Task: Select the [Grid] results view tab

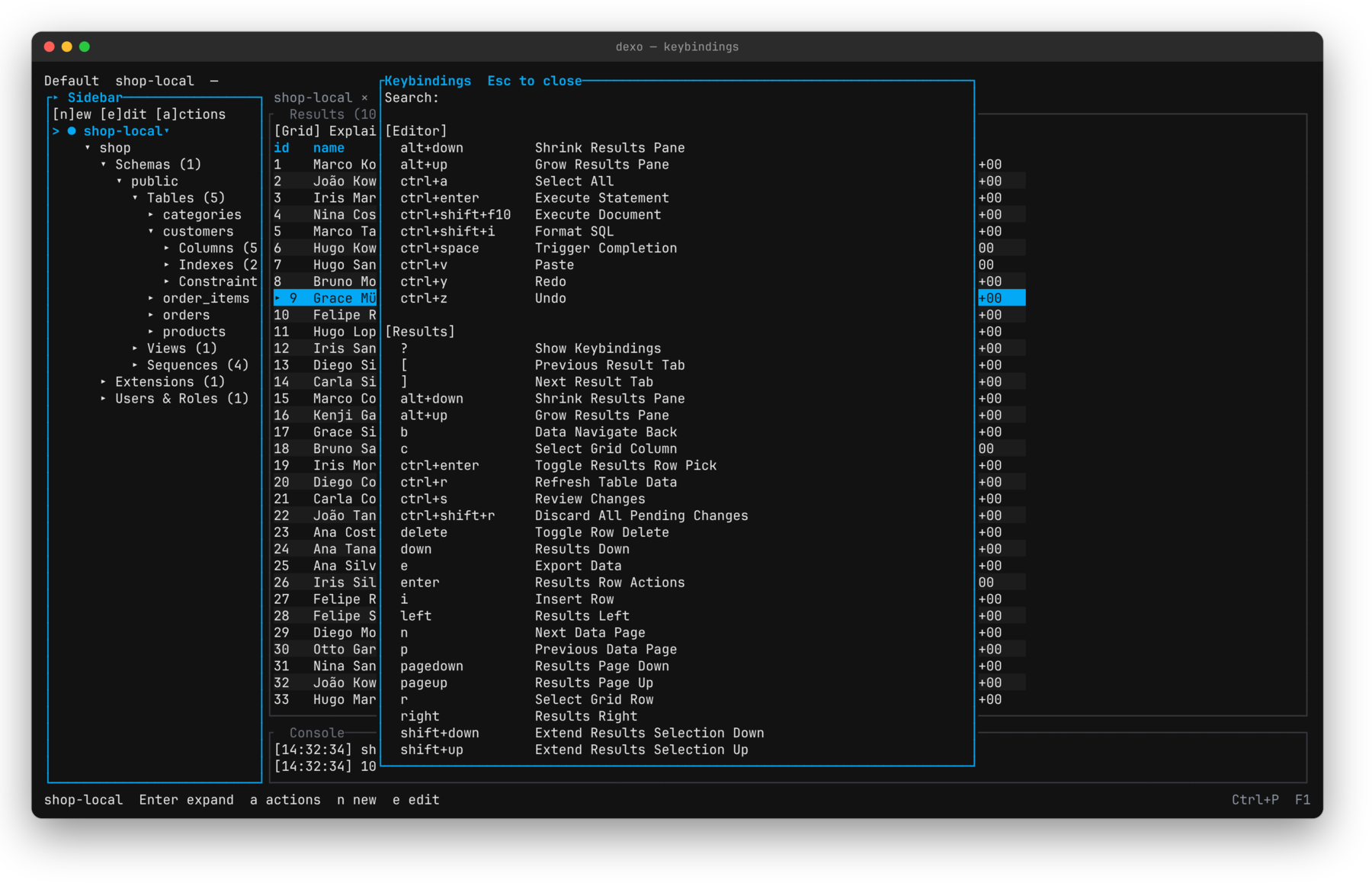Action: coord(297,131)
